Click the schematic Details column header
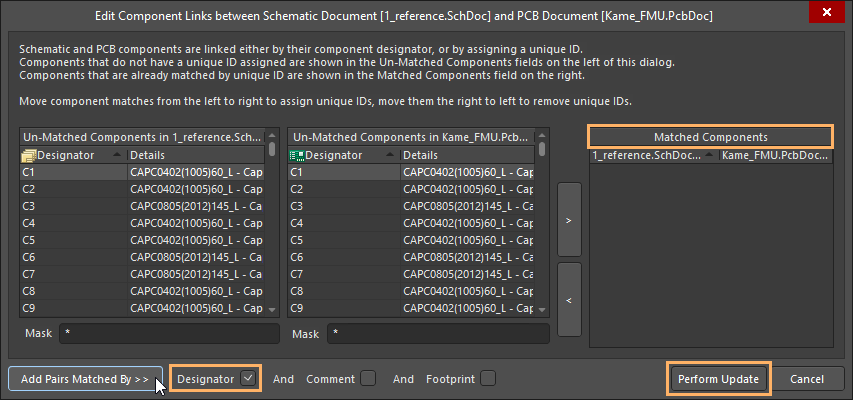Viewport: 853px width, 400px height. [x=195, y=155]
